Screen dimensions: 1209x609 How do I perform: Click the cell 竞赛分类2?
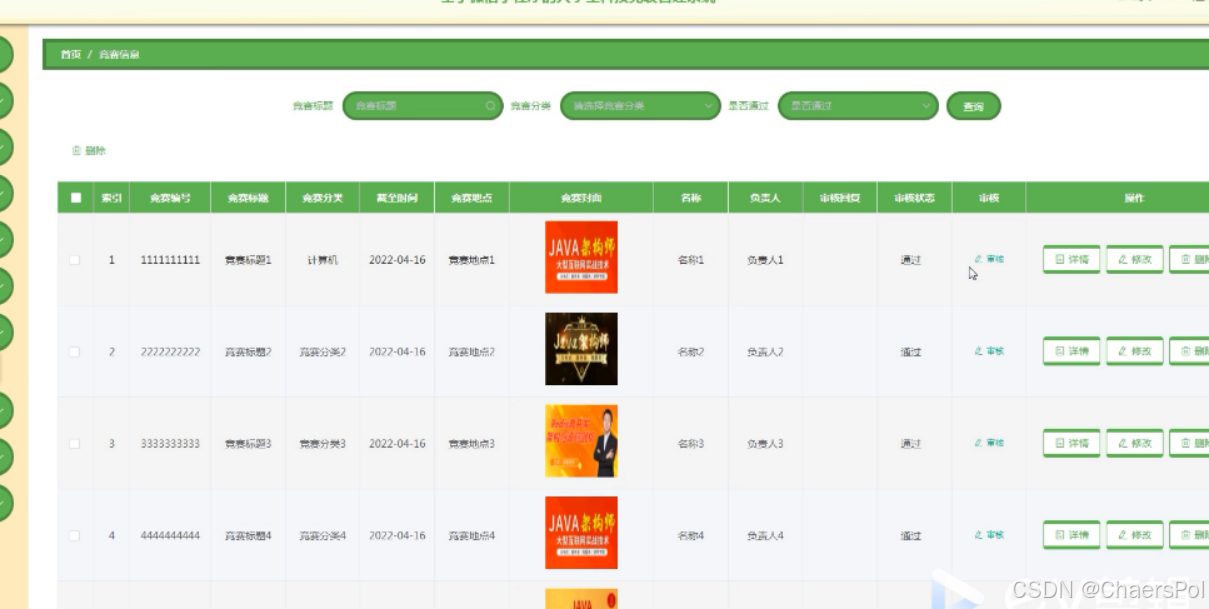click(x=322, y=352)
